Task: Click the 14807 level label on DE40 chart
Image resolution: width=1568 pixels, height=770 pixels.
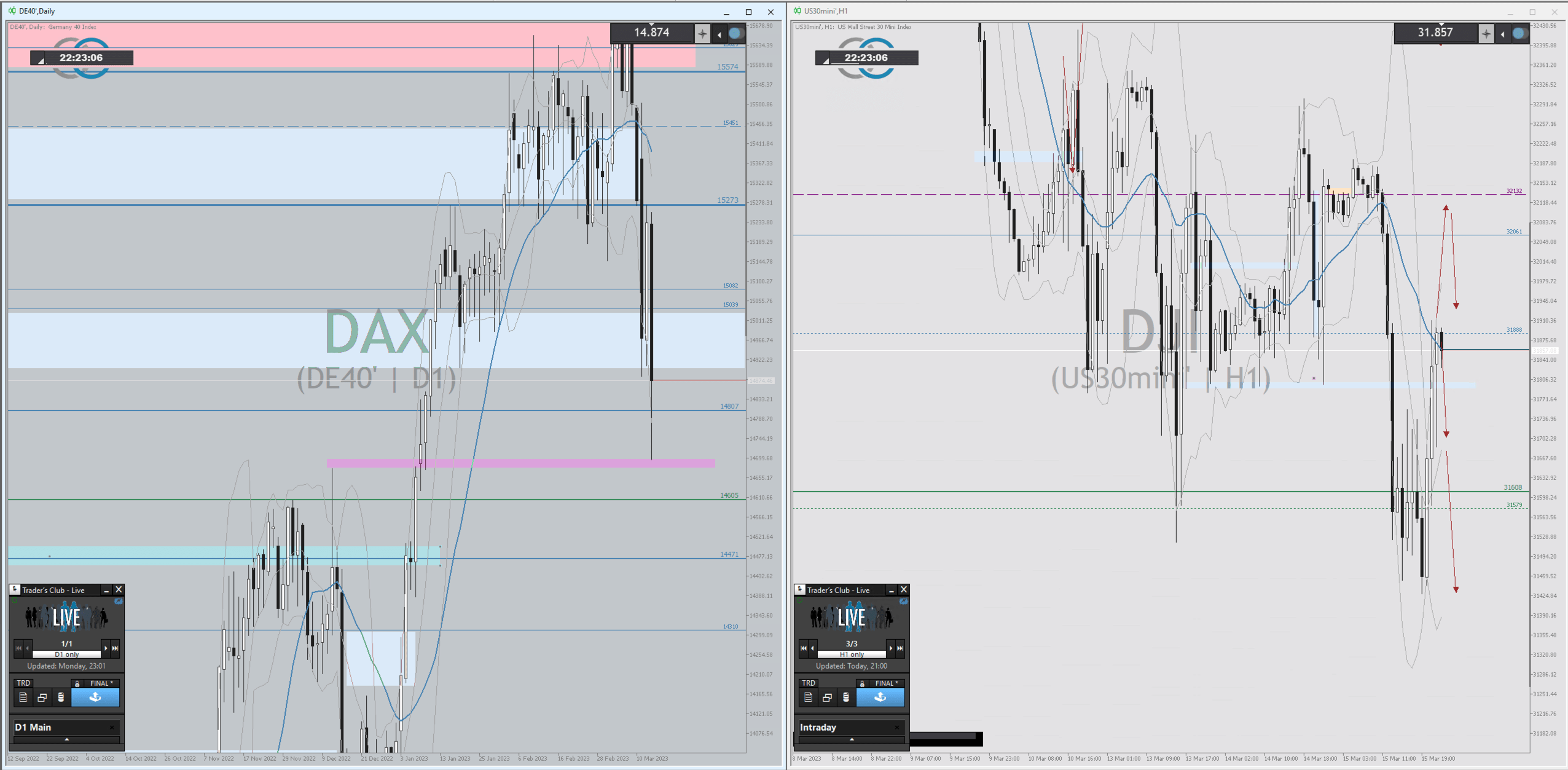Action: tap(729, 406)
